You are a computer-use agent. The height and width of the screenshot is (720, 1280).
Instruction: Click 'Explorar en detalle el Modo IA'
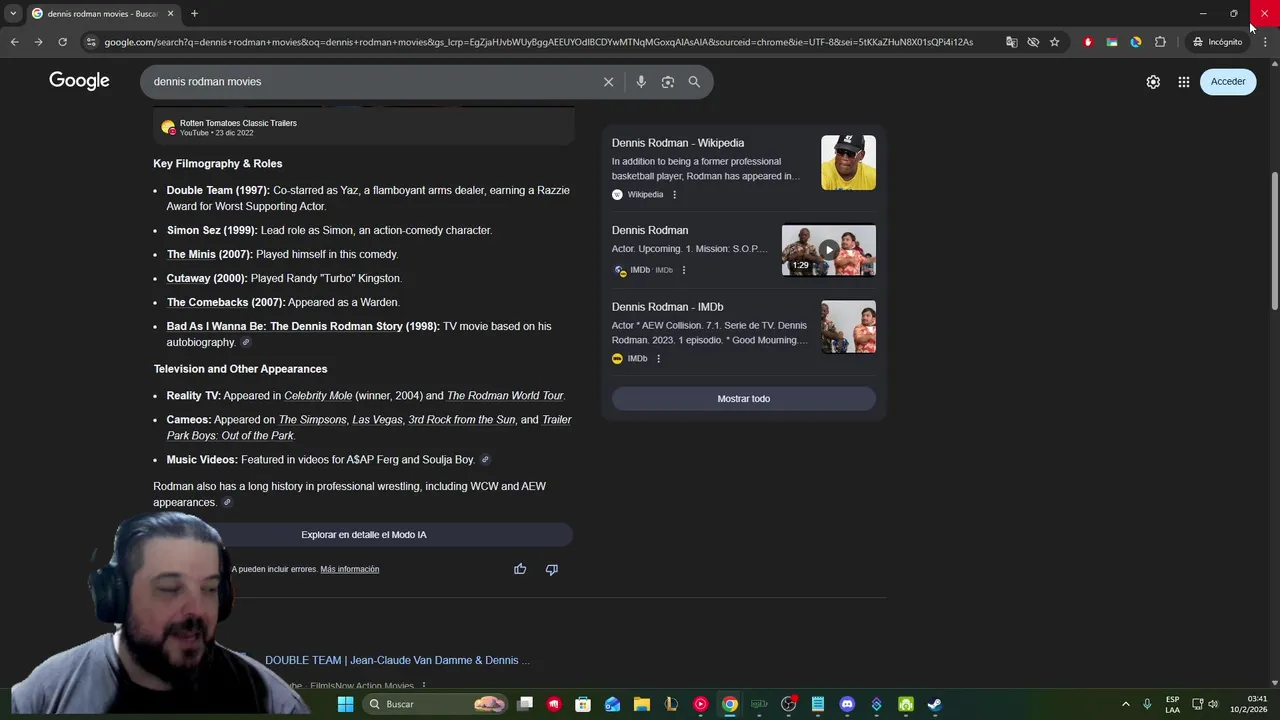point(364,535)
